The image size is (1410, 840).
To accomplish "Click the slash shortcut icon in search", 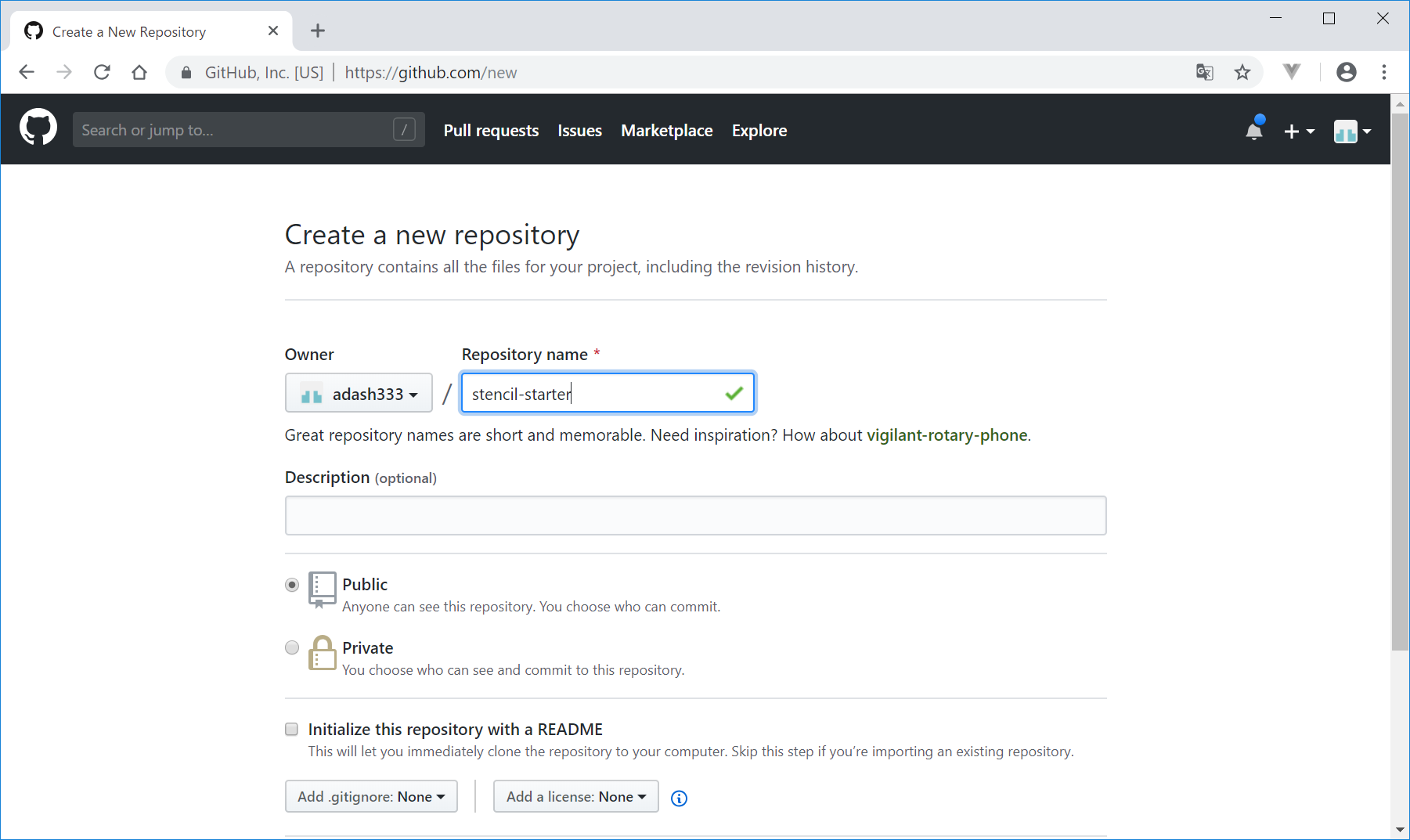I will pos(404,130).
